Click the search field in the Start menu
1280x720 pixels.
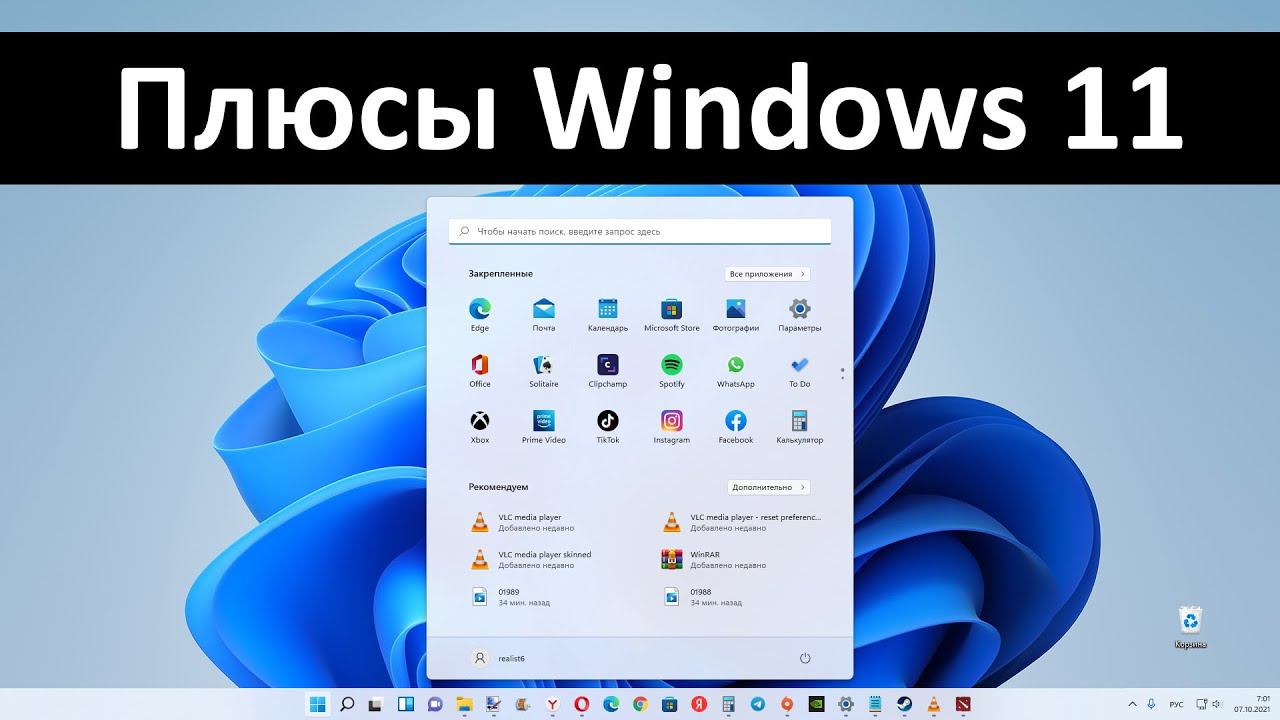tap(640, 231)
